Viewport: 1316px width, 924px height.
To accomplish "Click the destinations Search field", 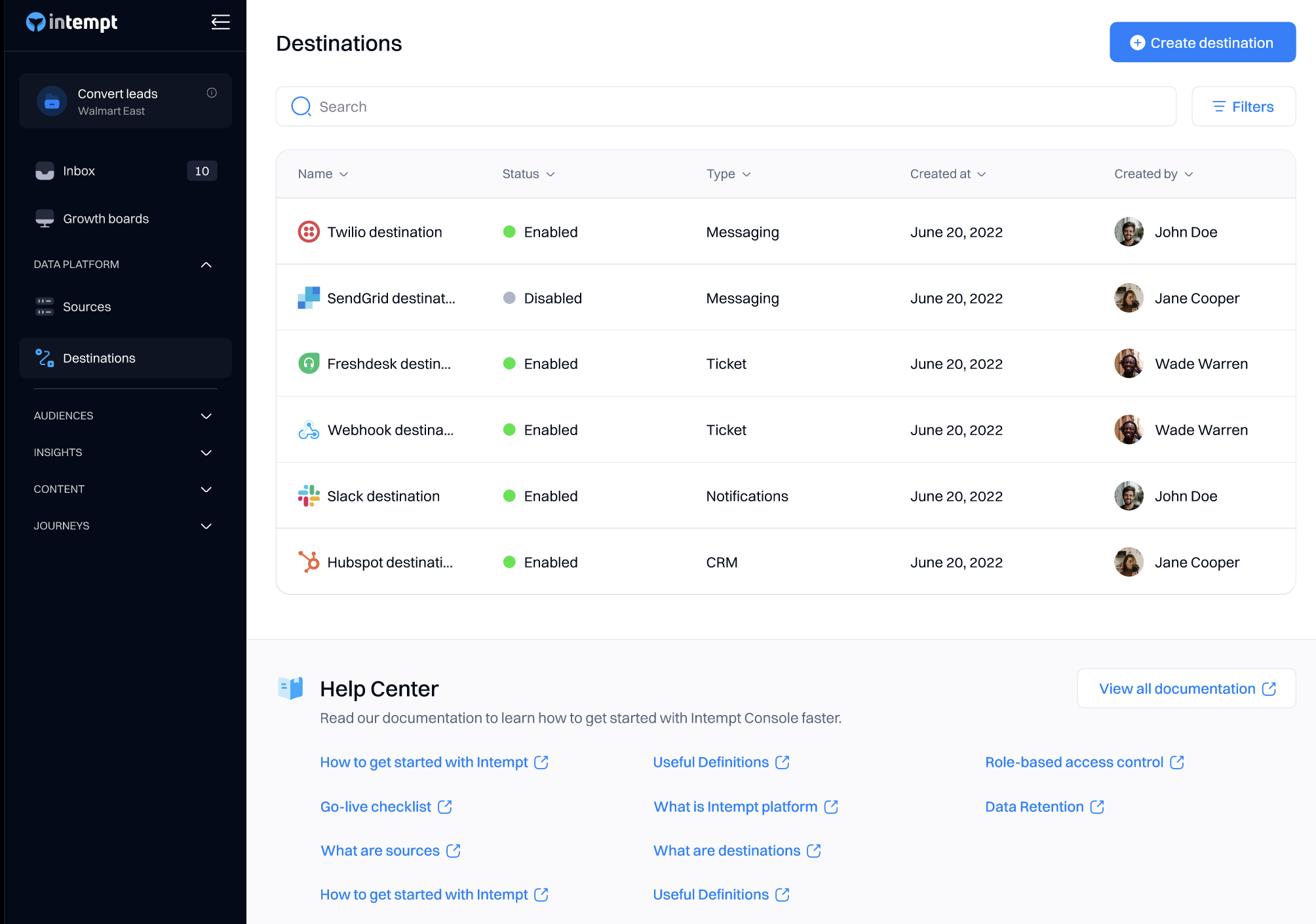I will (726, 107).
